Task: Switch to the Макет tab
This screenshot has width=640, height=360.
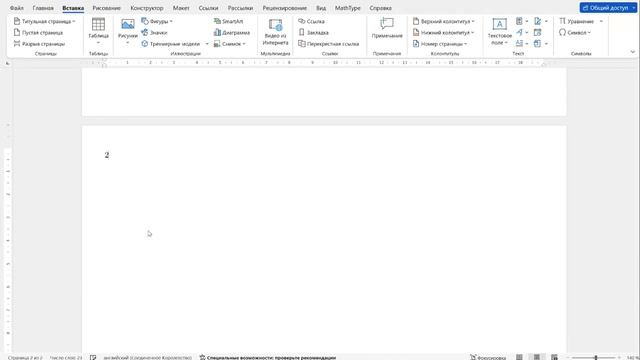Action: pyautogui.click(x=181, y=8)
